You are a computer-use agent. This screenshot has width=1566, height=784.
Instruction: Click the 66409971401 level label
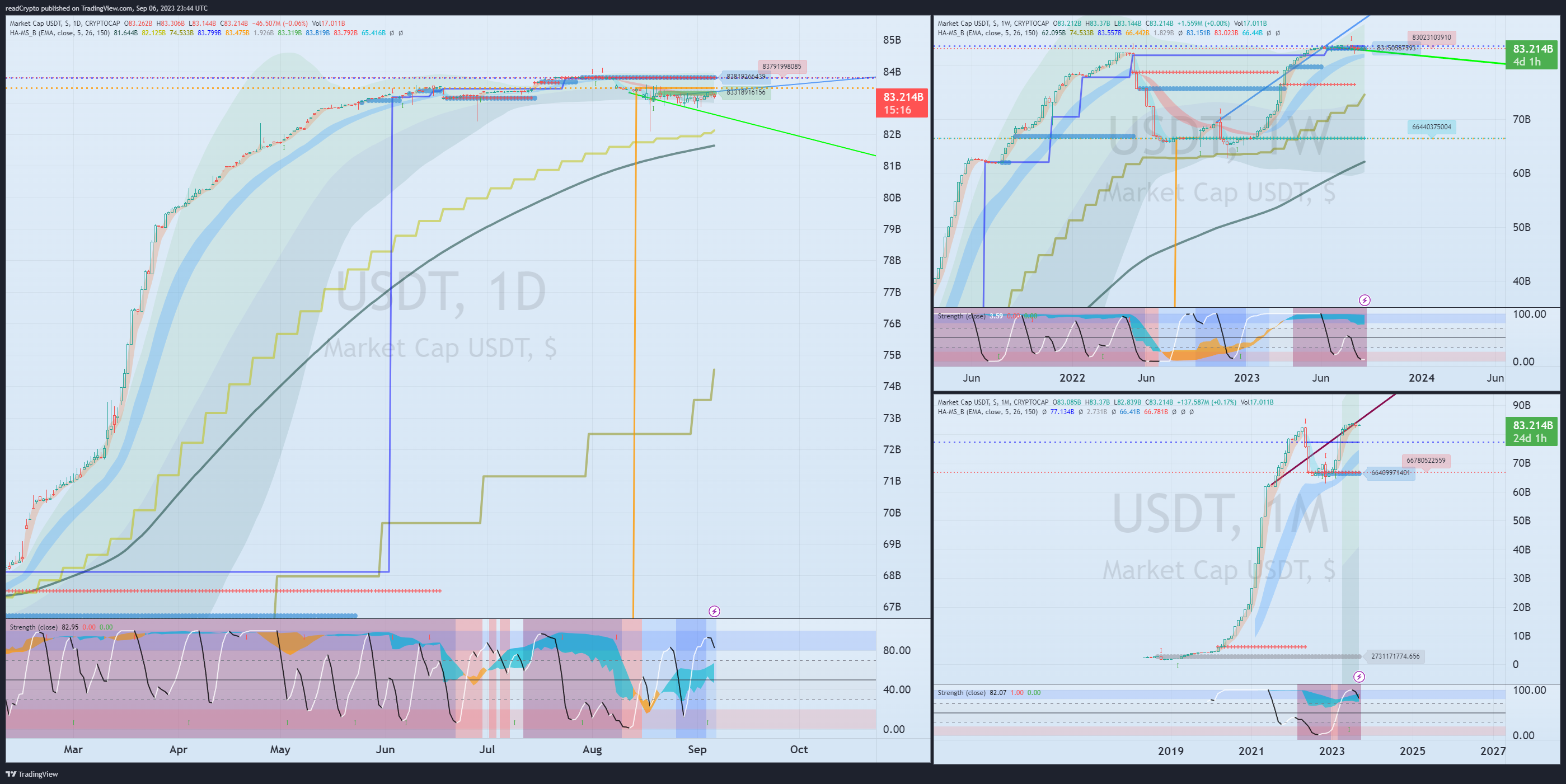tap(1390, 473)
